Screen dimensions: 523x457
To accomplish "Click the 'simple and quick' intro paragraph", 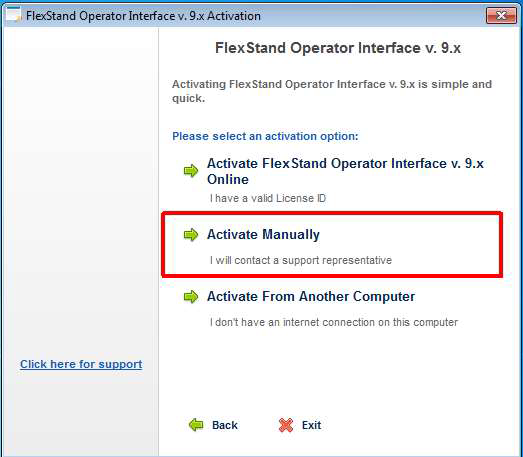I will click(x=332, y=91).
